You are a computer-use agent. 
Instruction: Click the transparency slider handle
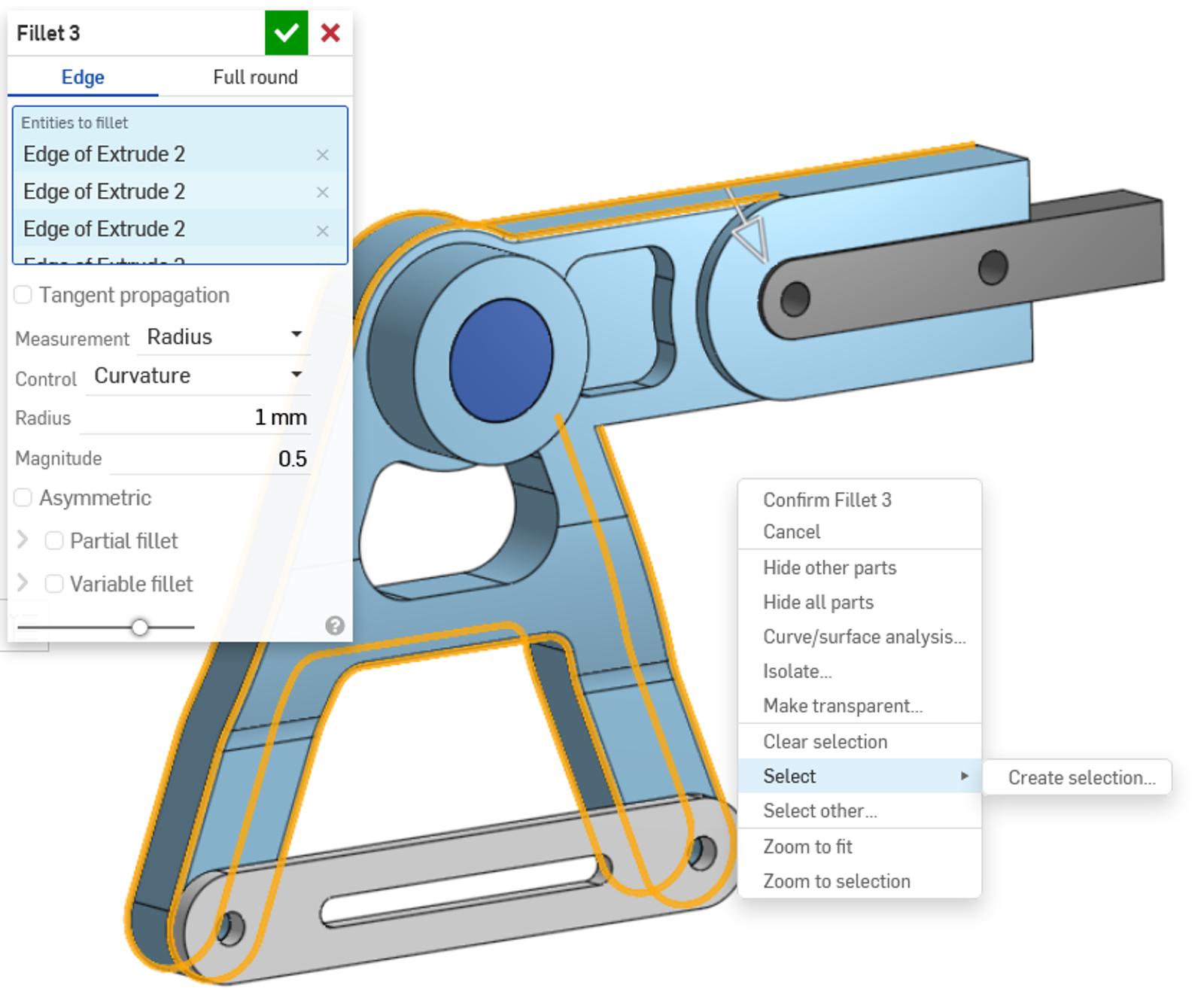(x=140, y=625)
